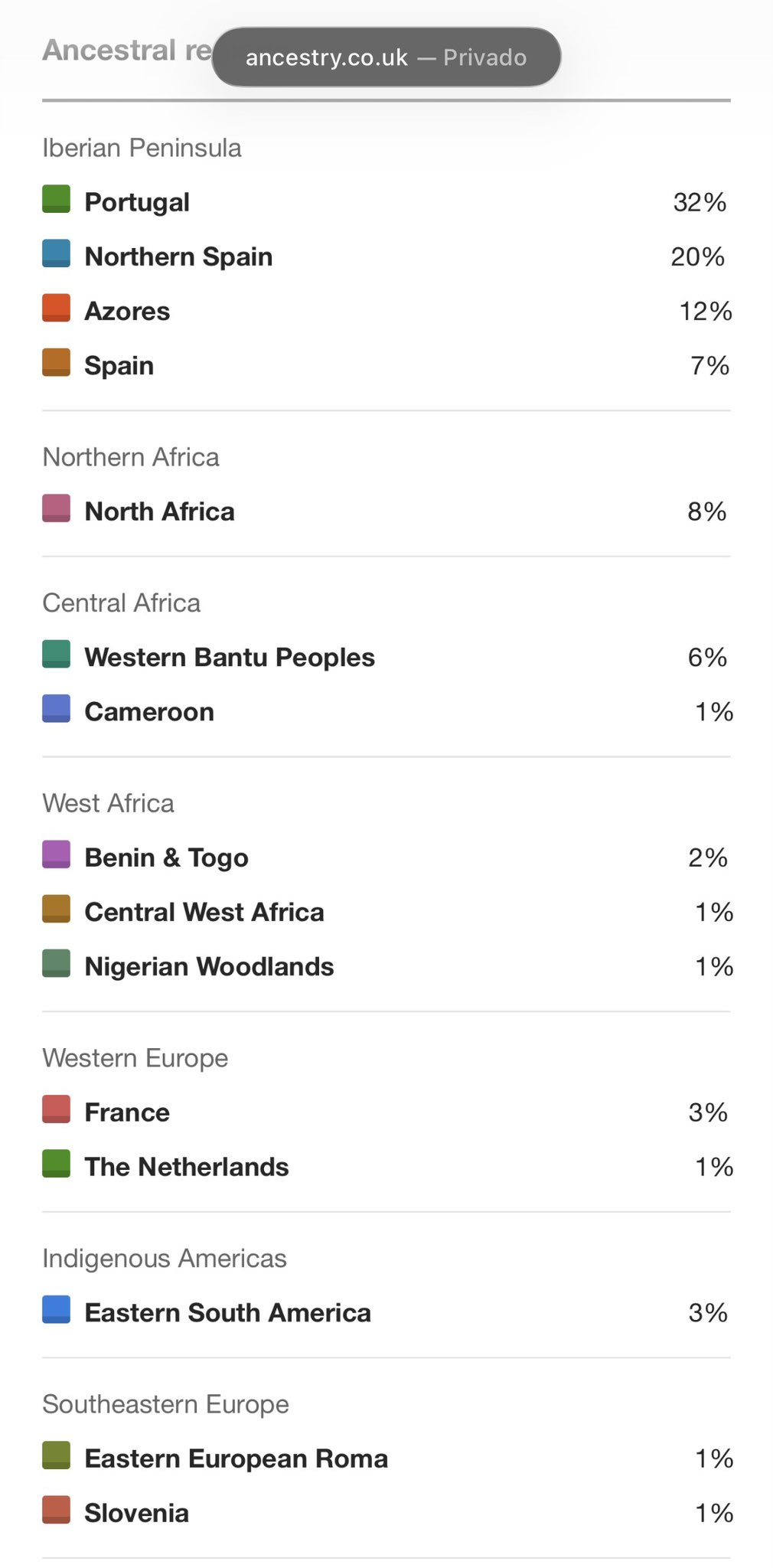Click the olive Eastern European Roma swatch
This screenshot has height=1568, width=773.
pyautogui.click(x=56, y=1455)
